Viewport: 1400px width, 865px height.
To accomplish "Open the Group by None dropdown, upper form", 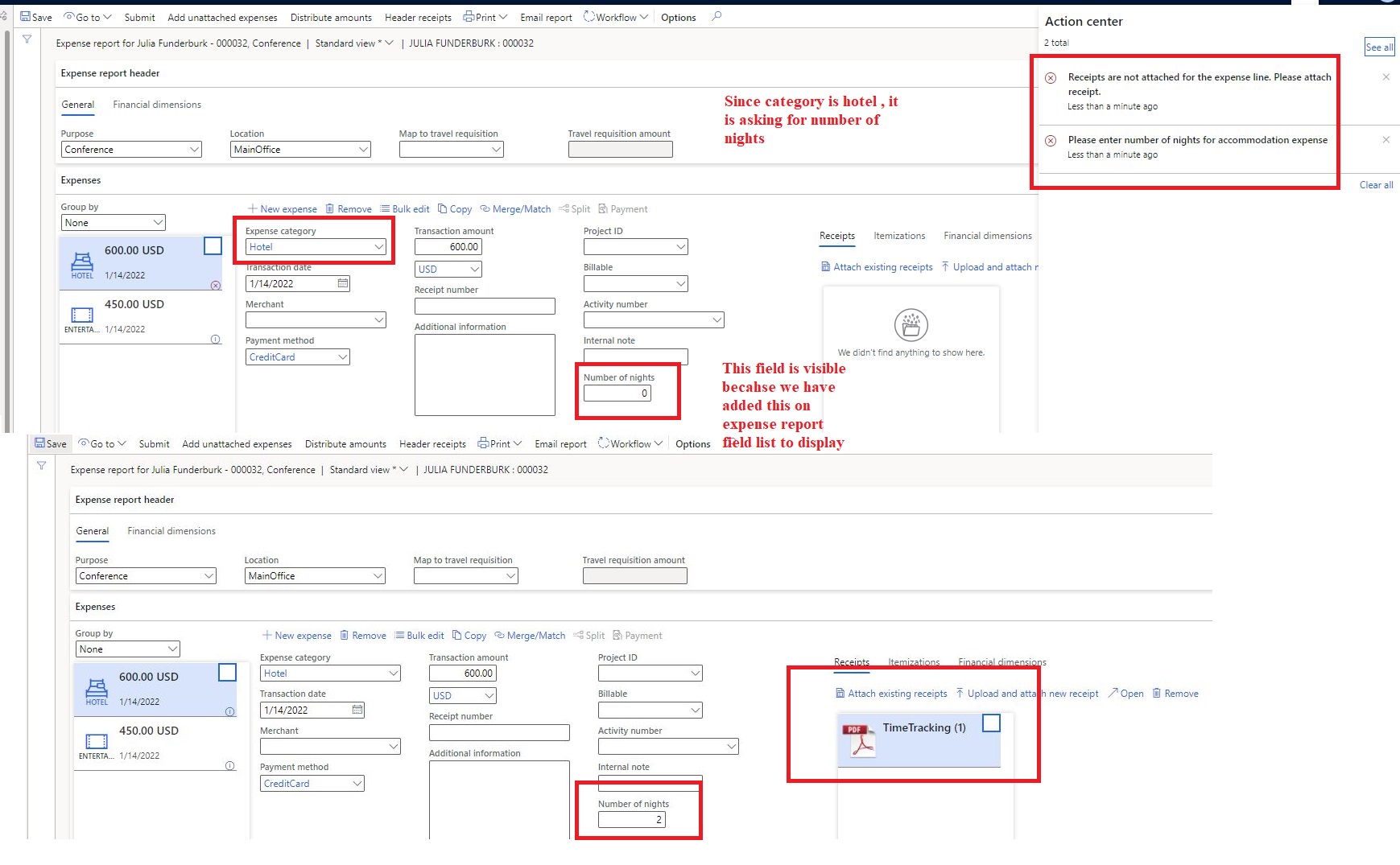I will [x=158, y=223].
